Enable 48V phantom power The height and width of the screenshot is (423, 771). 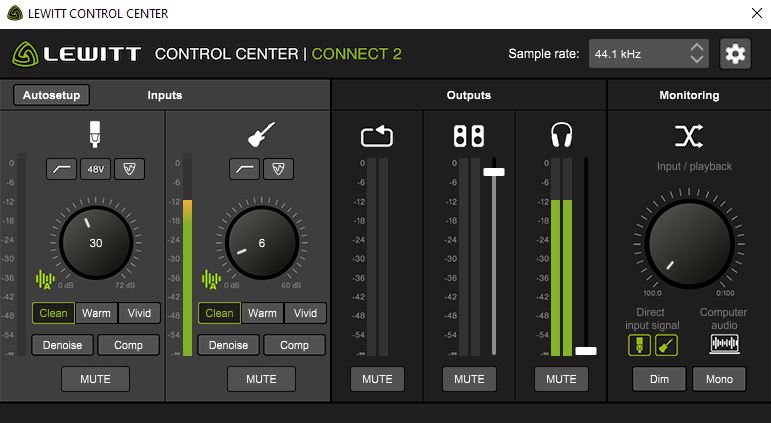95,169
